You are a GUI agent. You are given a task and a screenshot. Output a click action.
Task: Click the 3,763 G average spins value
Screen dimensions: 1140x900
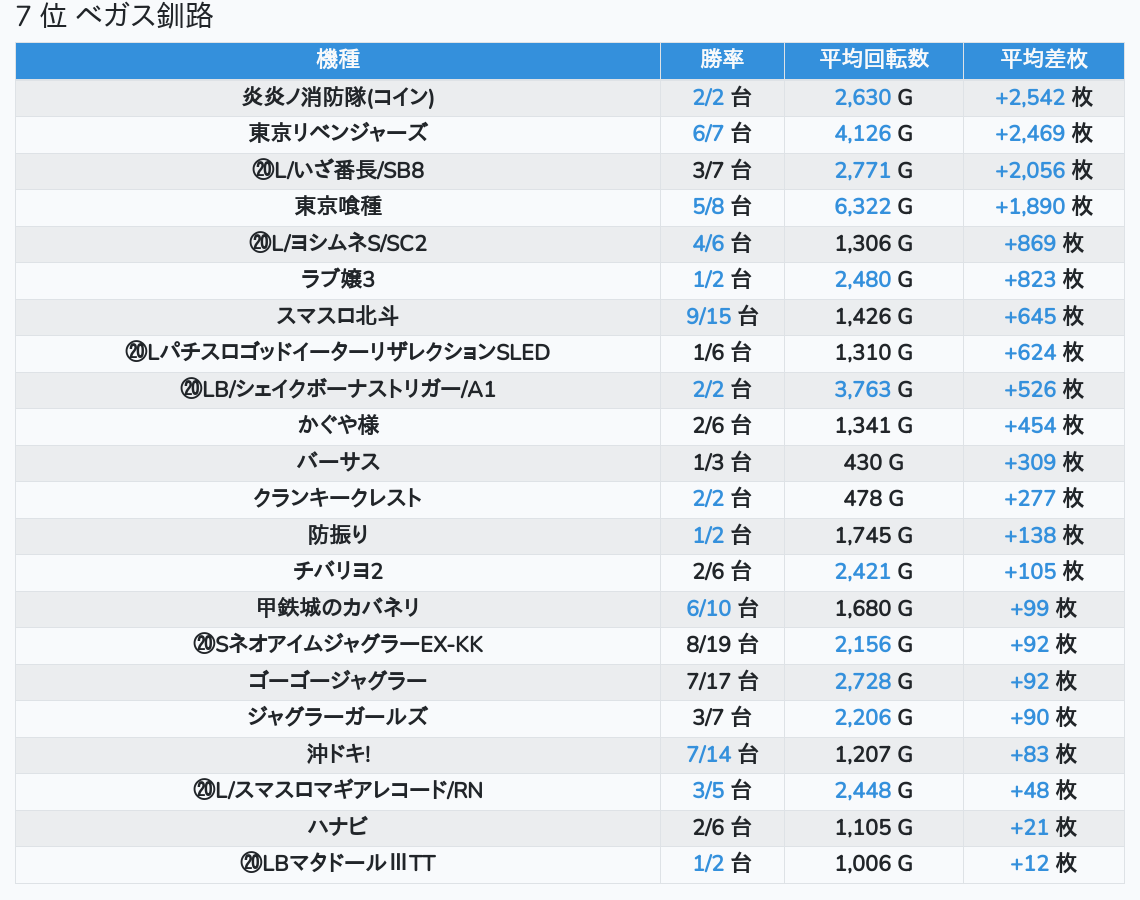pyautogui.click(x=874, y=389)
